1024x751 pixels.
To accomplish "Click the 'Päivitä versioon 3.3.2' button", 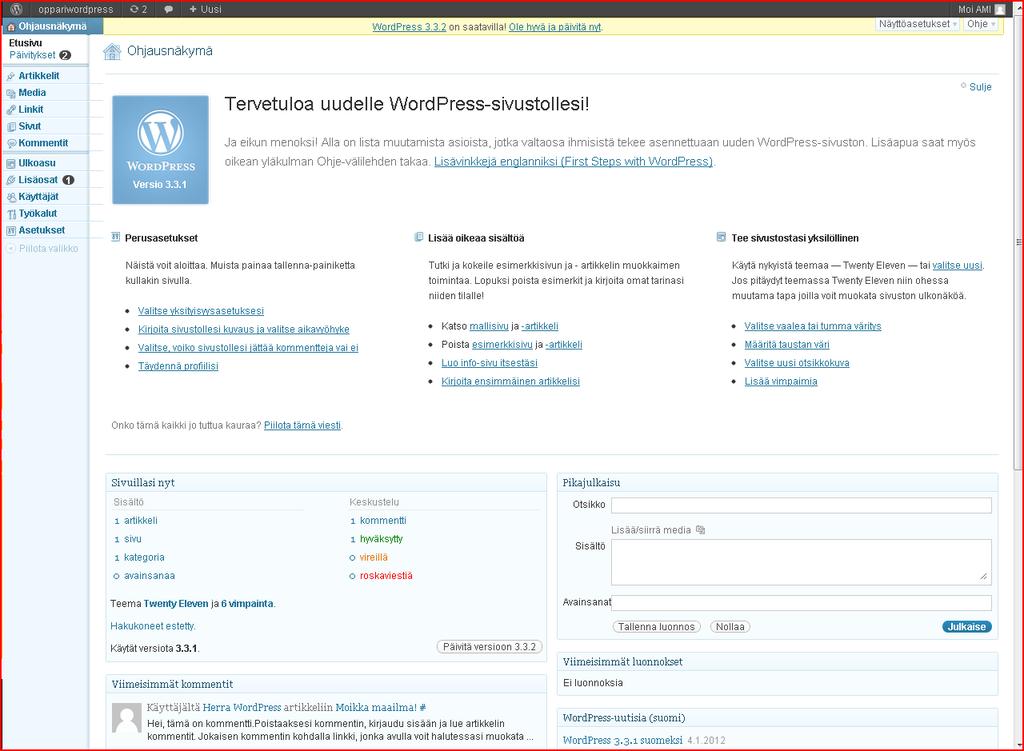I will click(x=489, y=647).
